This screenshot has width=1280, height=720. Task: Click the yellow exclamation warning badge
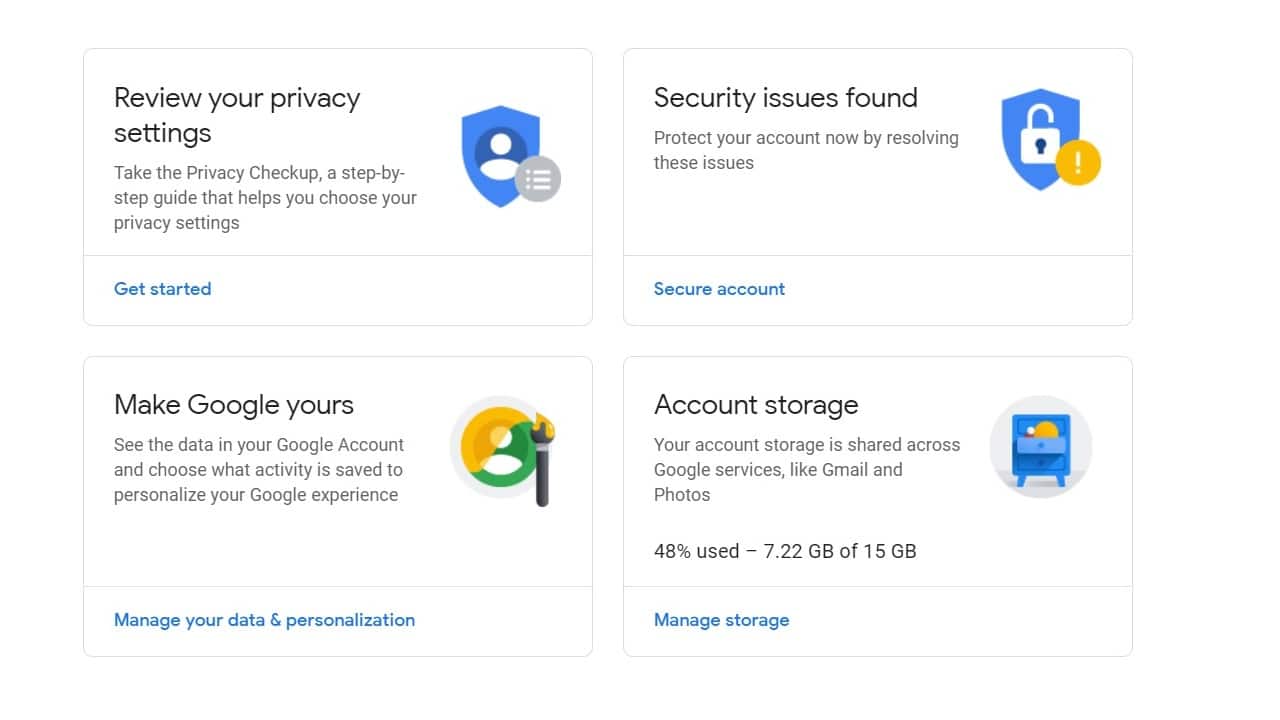tap(1078, 162)
